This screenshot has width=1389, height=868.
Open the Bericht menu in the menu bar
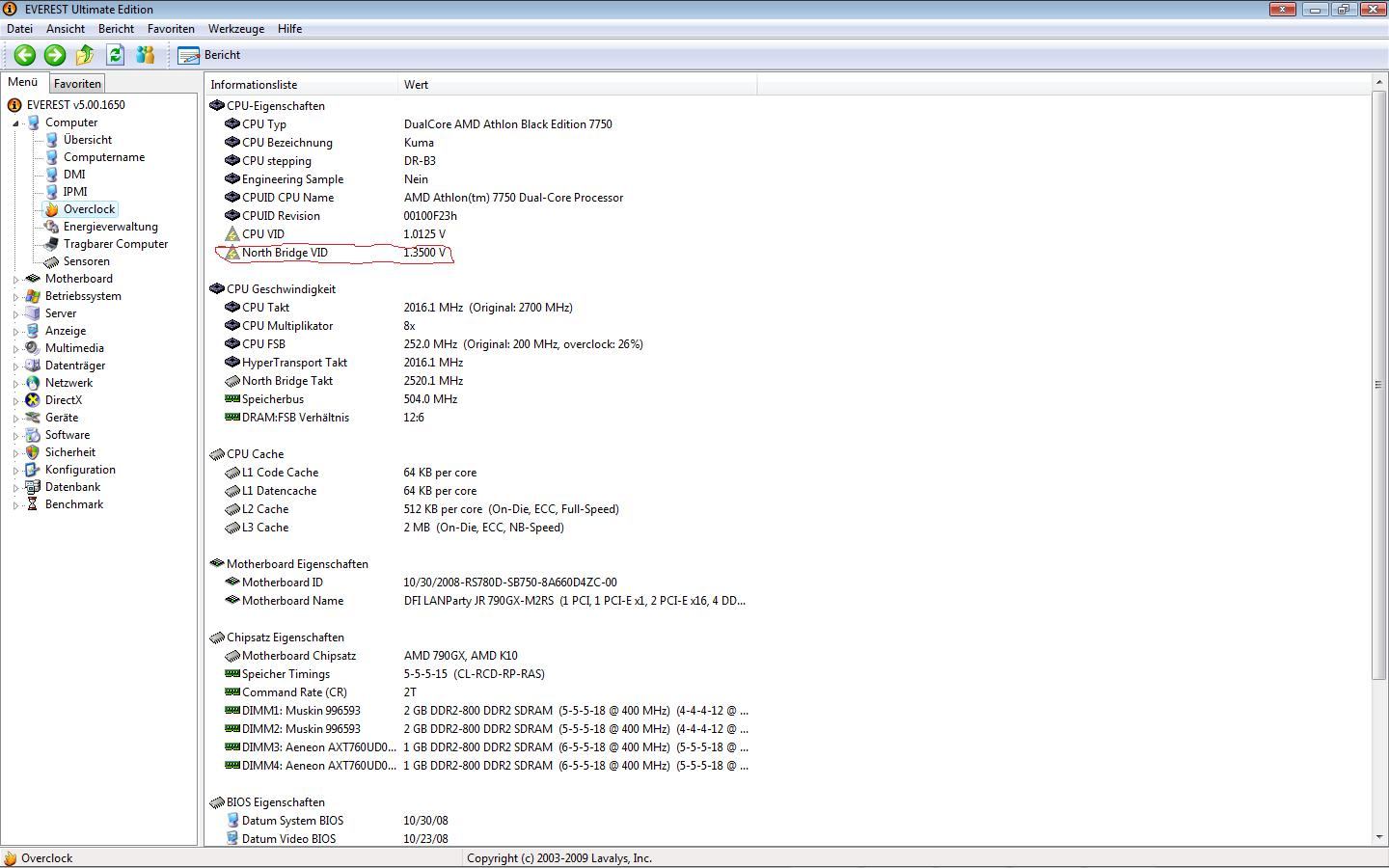(116, 29)
